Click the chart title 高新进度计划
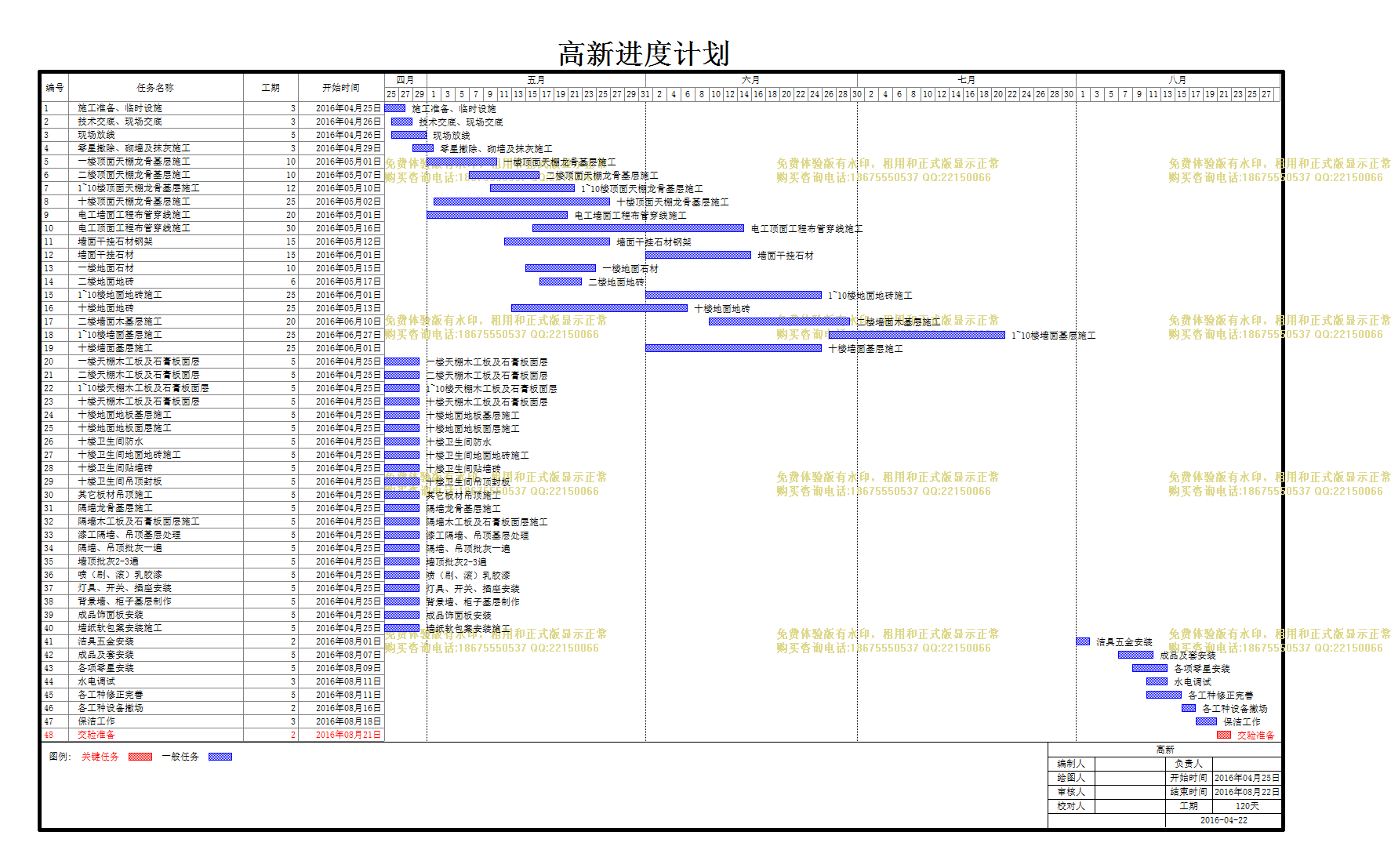This screenshot has height=868, width=1391. [x=644, y=53]
